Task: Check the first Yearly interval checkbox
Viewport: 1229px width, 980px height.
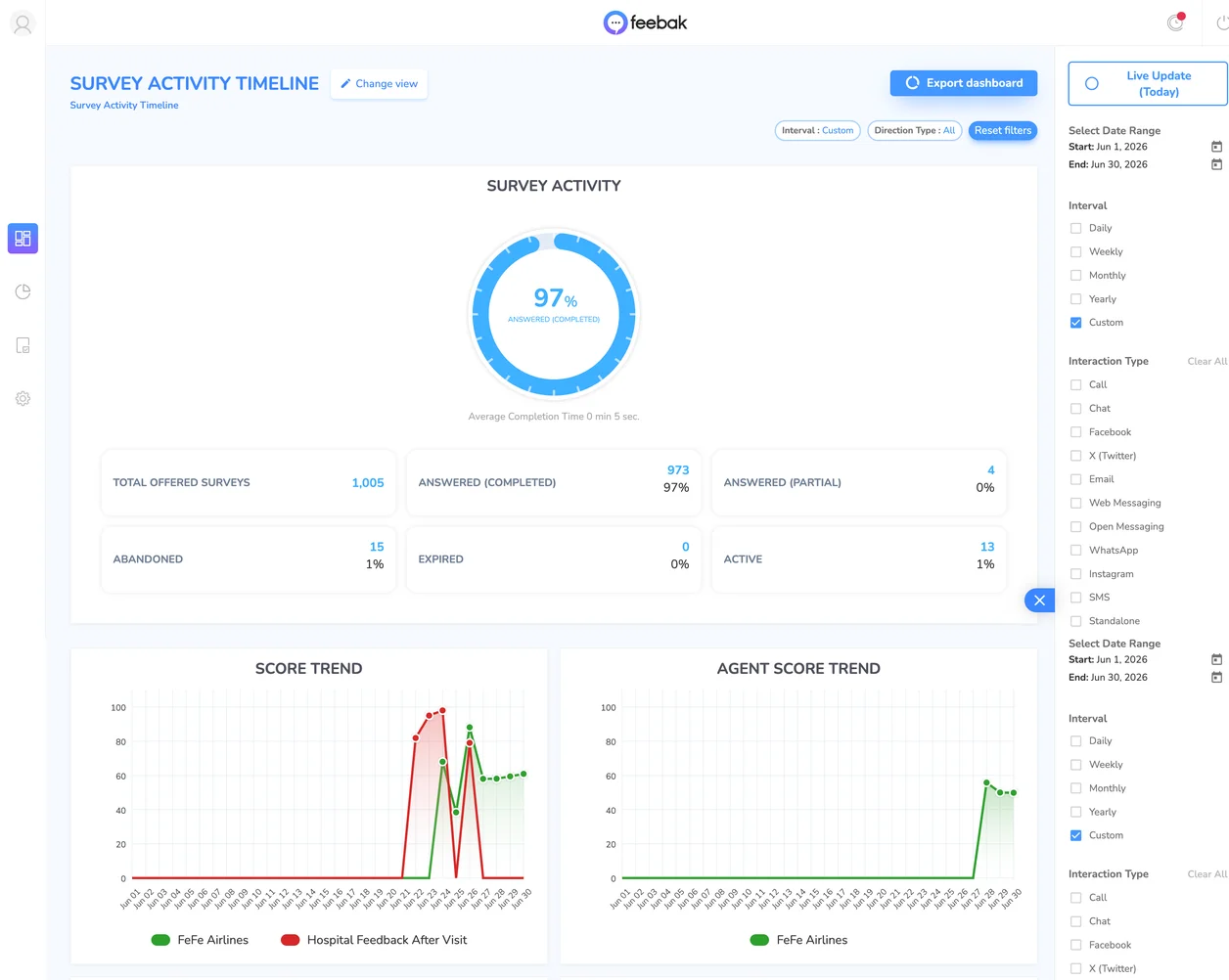Action: pyautogui.click(x=1076, y=299)
